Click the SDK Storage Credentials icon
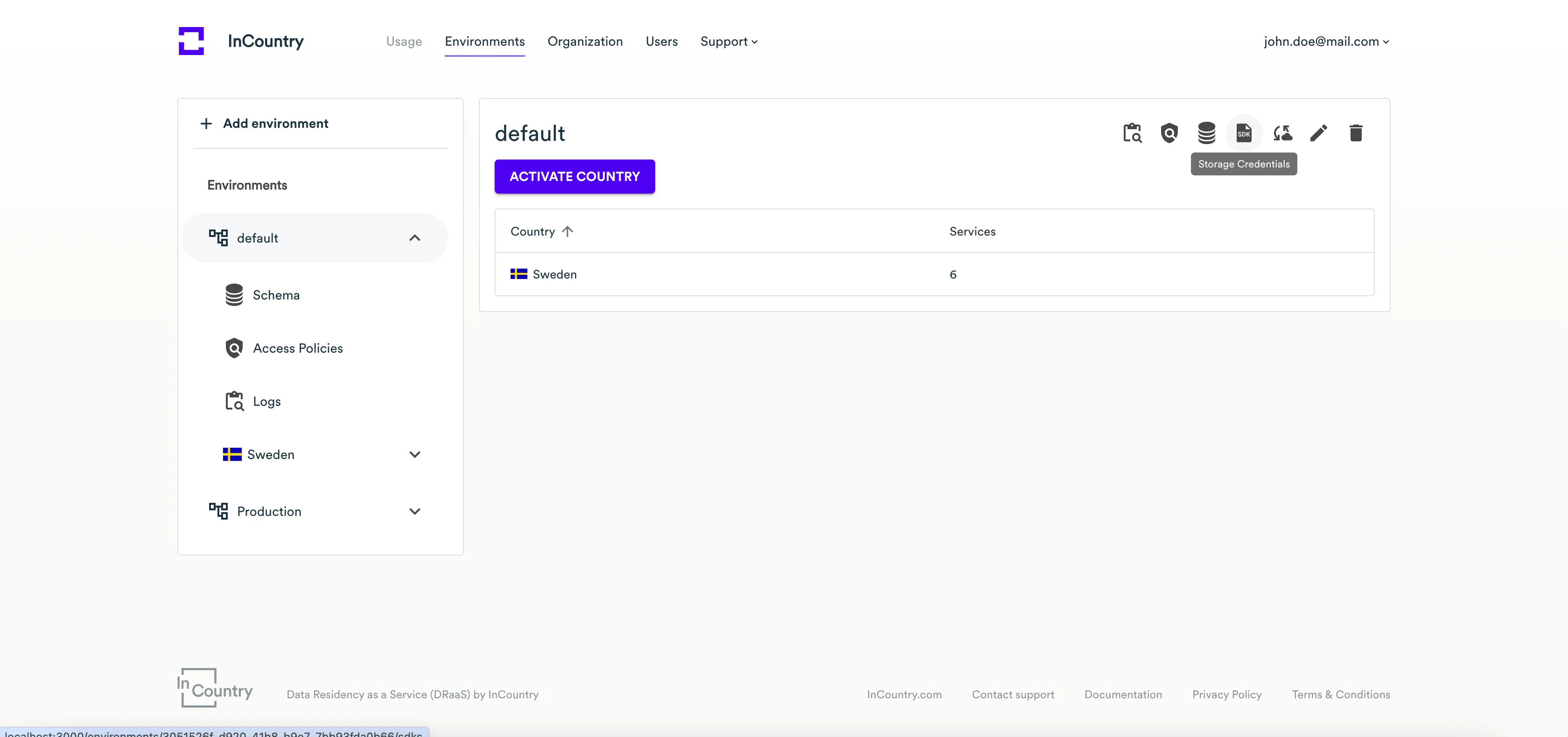Viewport: 1568px width, 737px height. [x=1244, y=132]
